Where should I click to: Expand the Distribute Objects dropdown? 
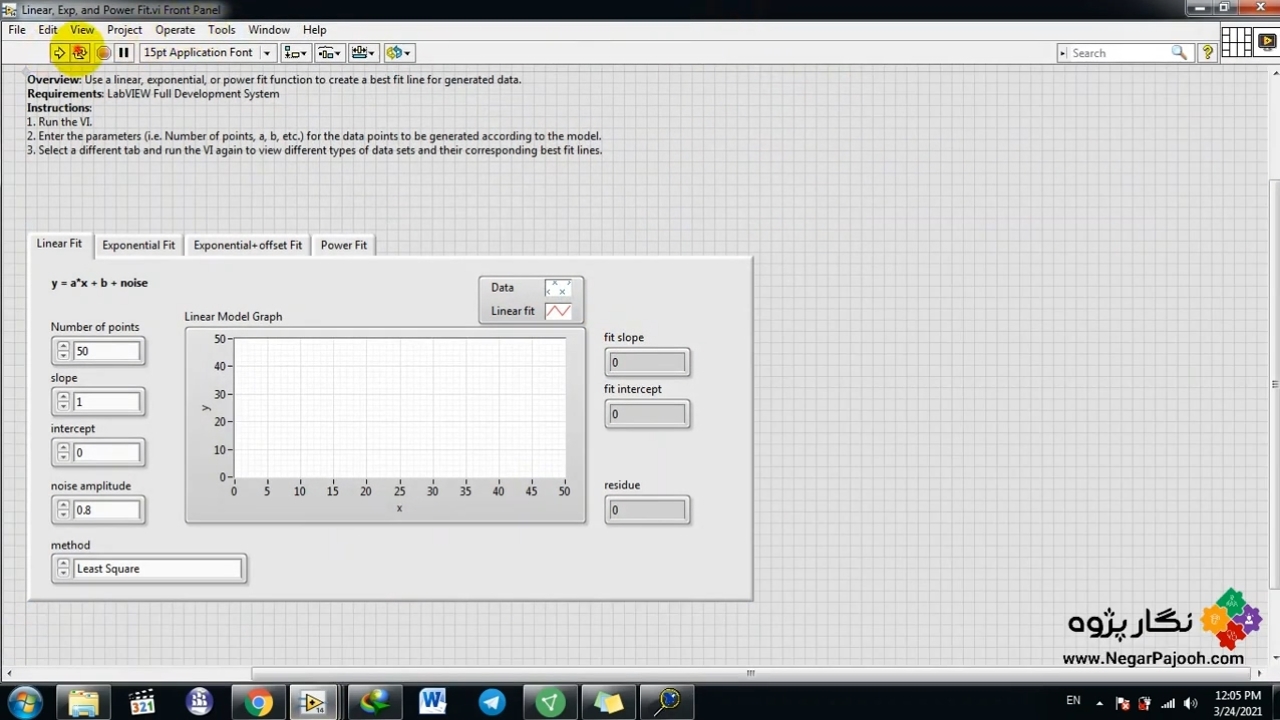(329, 53)
